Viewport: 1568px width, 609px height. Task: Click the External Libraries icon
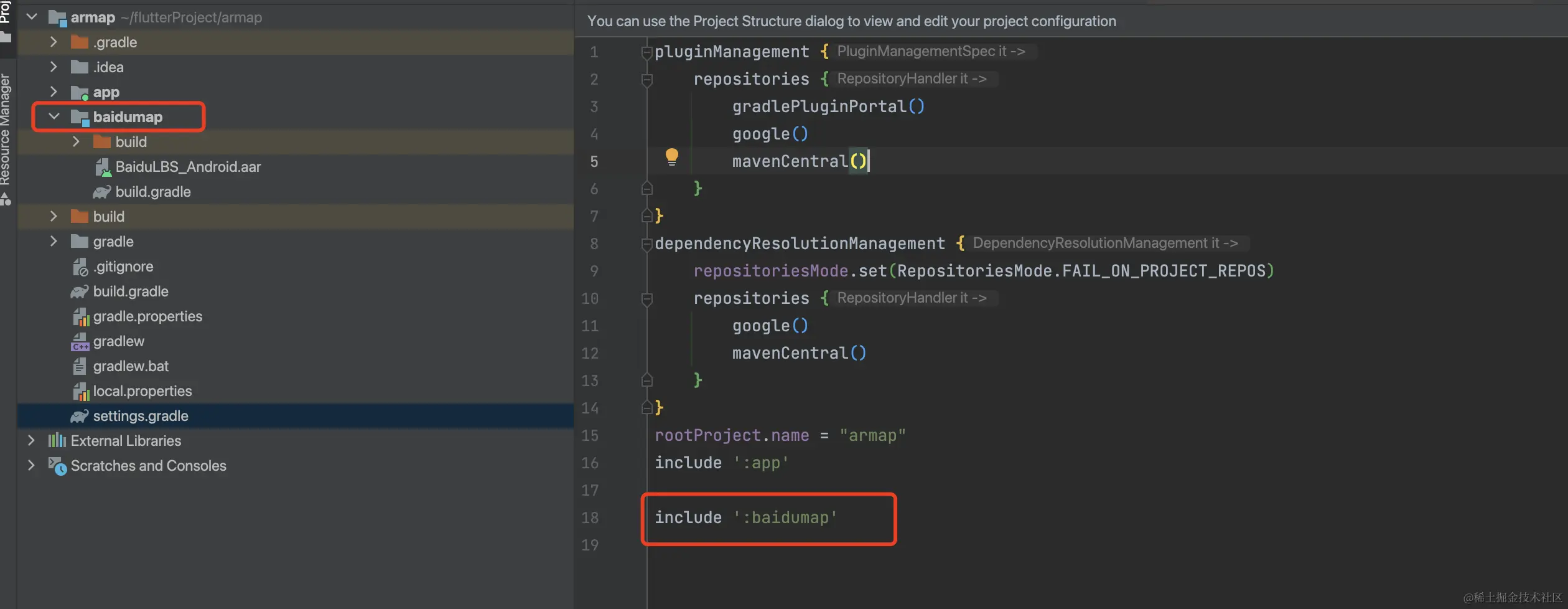coord(57,441)
